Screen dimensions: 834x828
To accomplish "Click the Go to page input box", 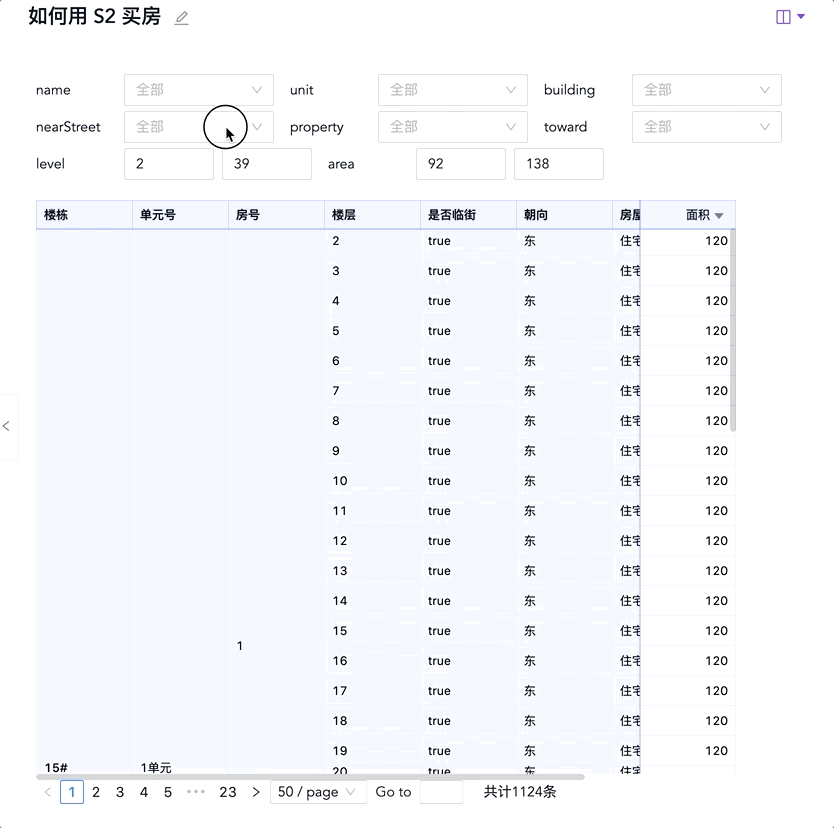I will (x=441, y=792).
